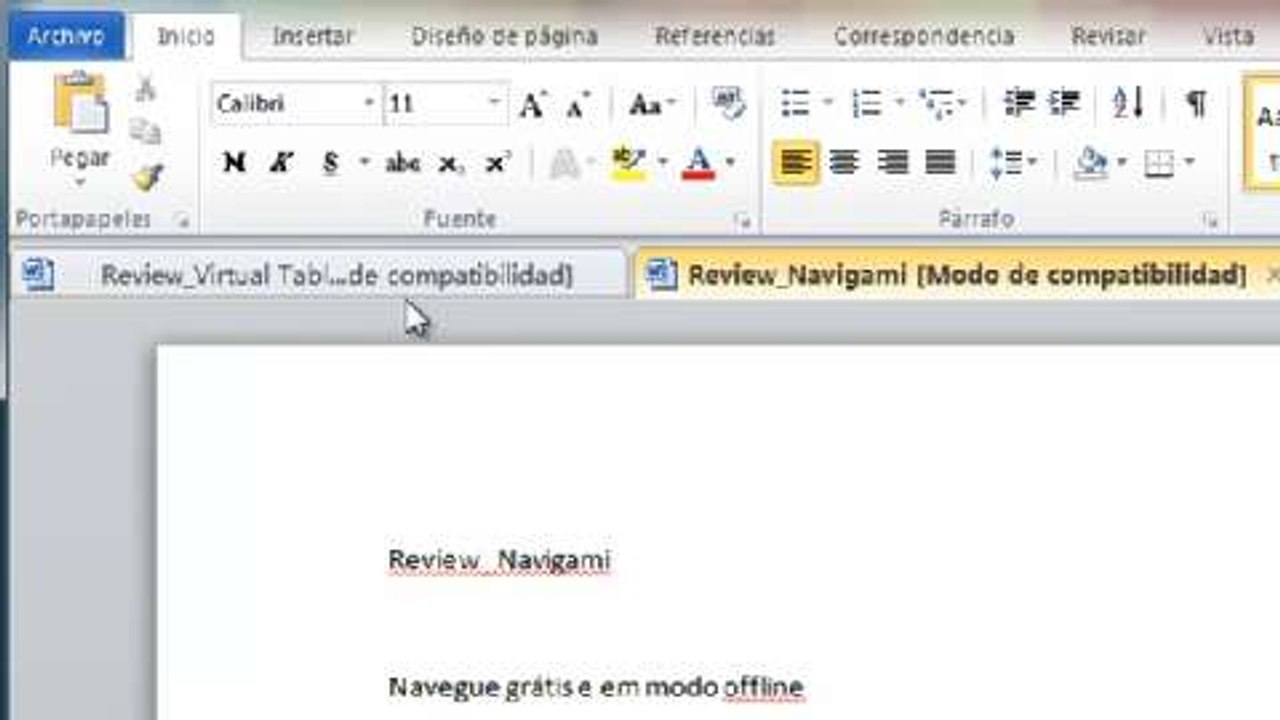Screen dimensions: 1280x720
Task: Expand the font color arrow
Action: coord(730,162)
